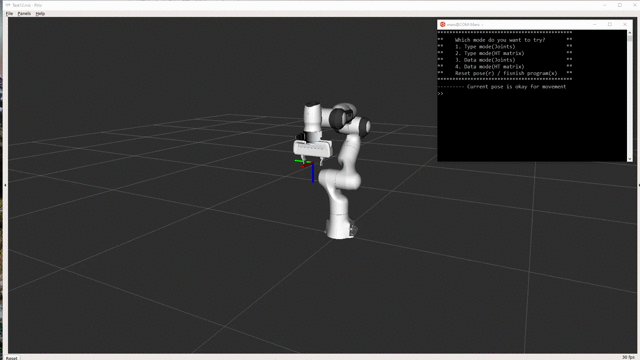640x360 pixels.
Task: Click the terminal scrollbar up arrow
Action: coord(630,32)
